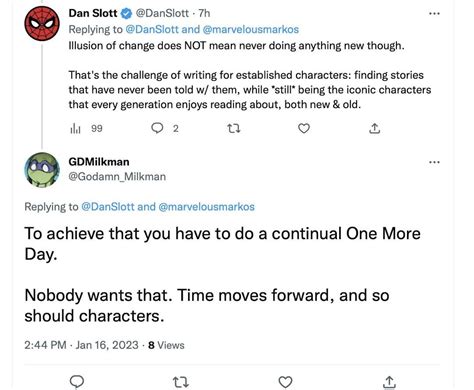Like Dan Slott's tweet
Image resolution: width=474 pixels, height=390 pixels.
304,128
